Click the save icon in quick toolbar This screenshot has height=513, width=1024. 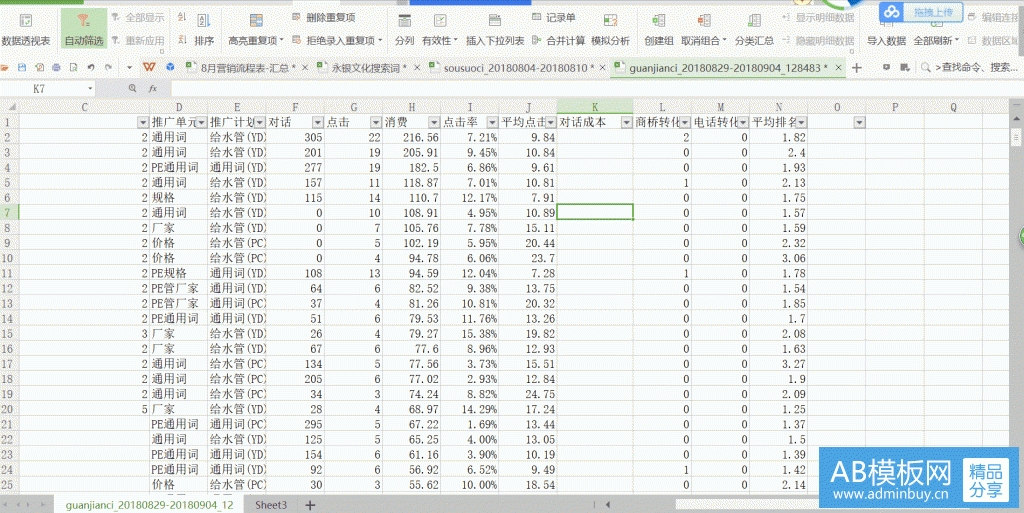[x=22, y=67]
